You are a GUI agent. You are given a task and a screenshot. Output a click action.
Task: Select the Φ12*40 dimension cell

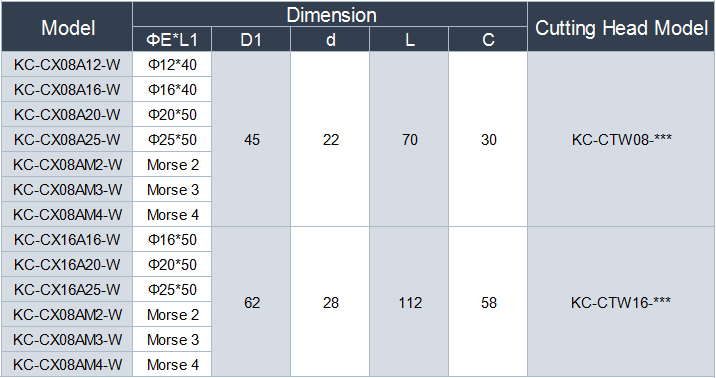[x=172, y=64]
